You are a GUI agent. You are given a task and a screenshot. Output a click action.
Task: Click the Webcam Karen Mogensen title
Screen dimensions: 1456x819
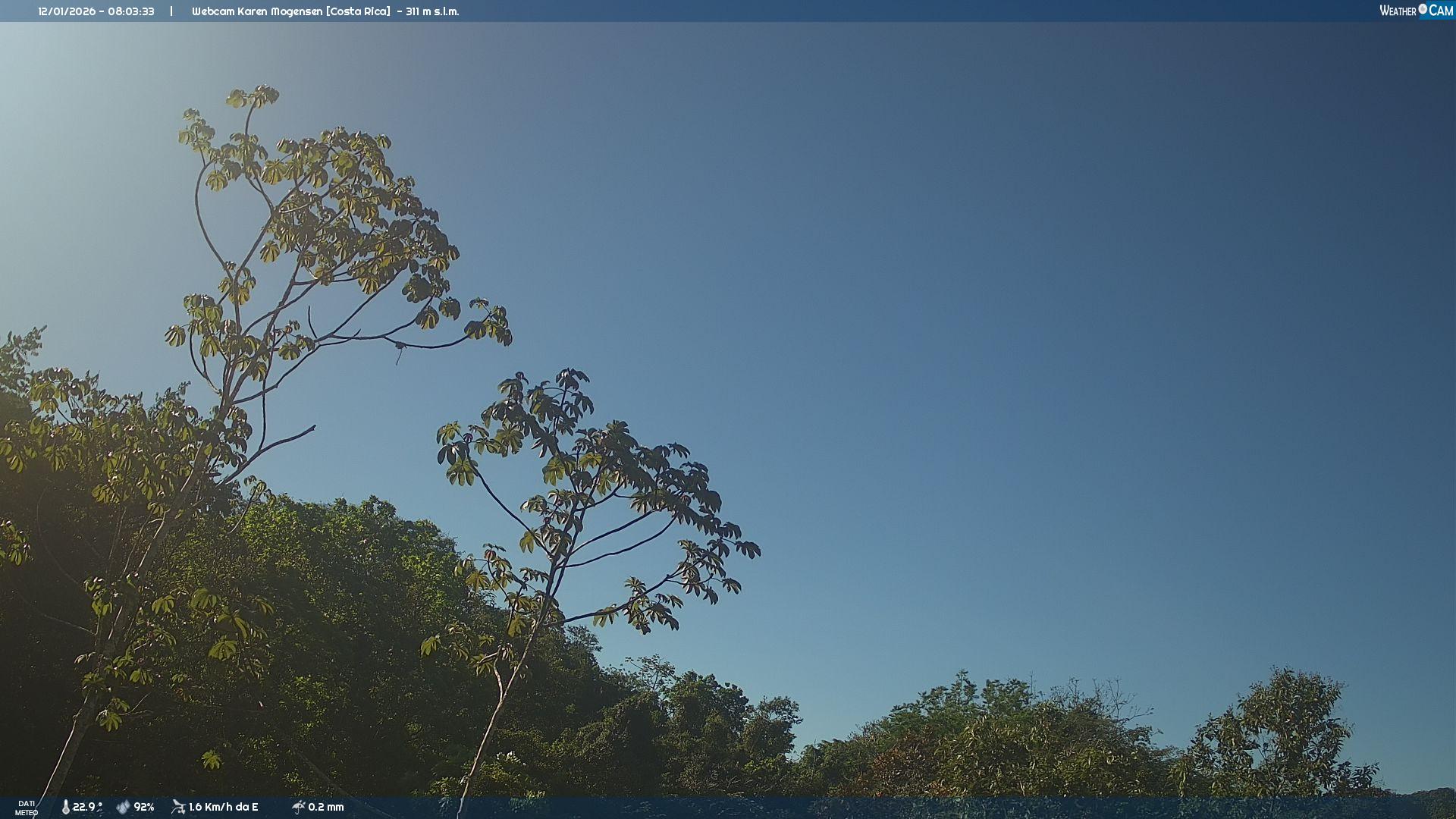[257, 11]
